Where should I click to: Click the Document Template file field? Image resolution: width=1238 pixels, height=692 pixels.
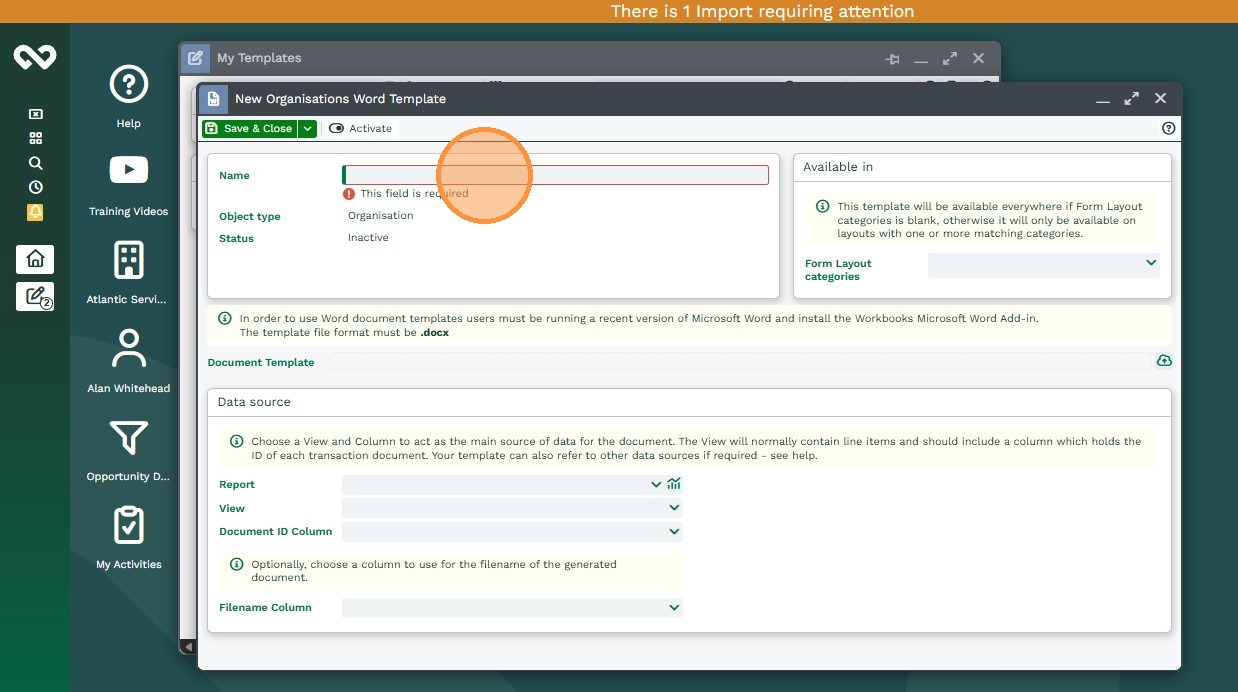(x=741, y=361)
